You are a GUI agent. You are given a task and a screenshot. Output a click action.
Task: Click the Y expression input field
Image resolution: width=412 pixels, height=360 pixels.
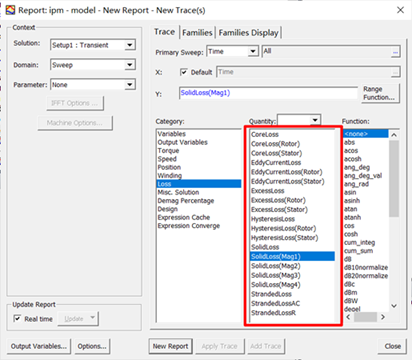click(x=268, y=93)
